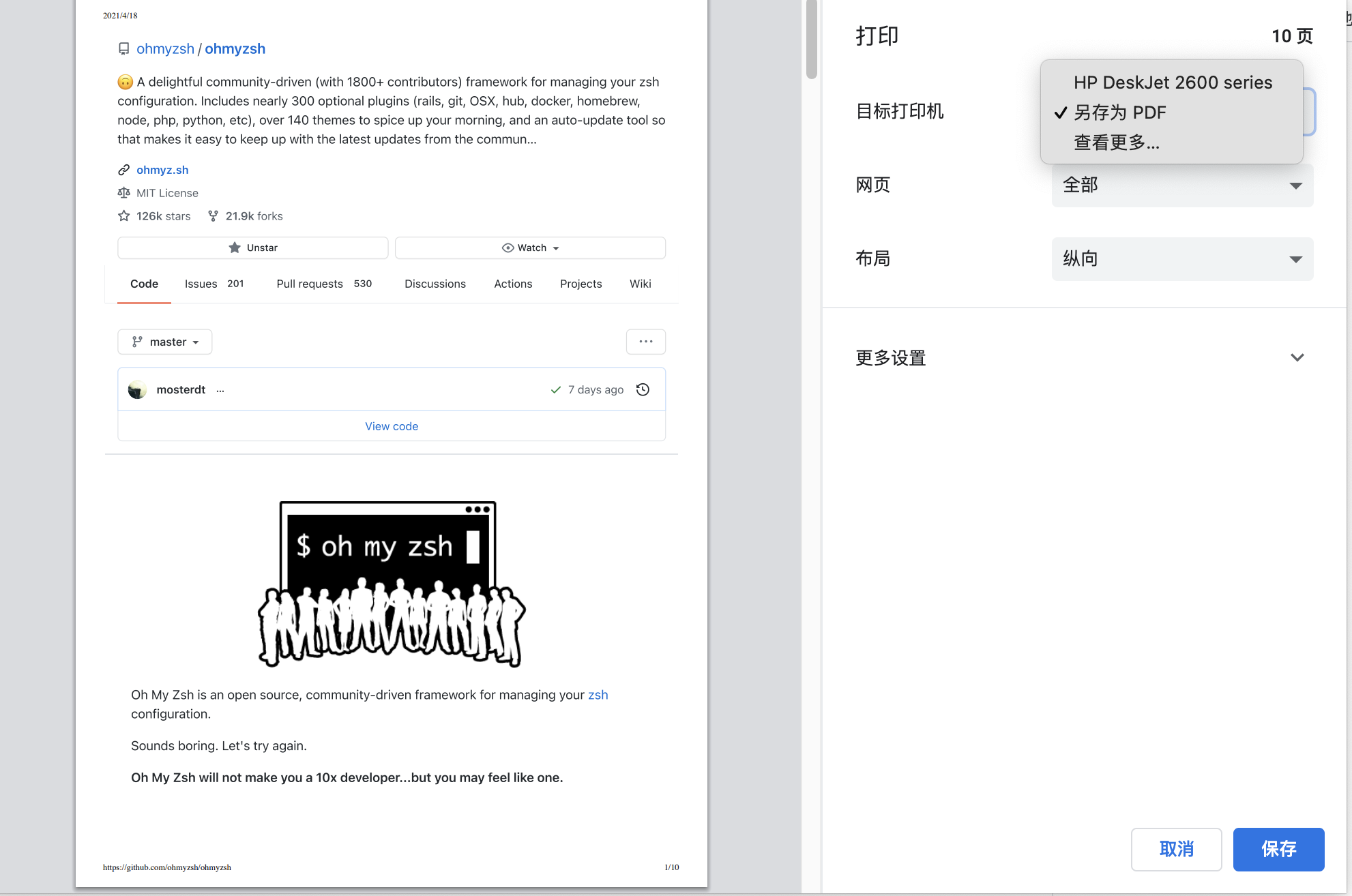Open the View code link

coord(392,426)
